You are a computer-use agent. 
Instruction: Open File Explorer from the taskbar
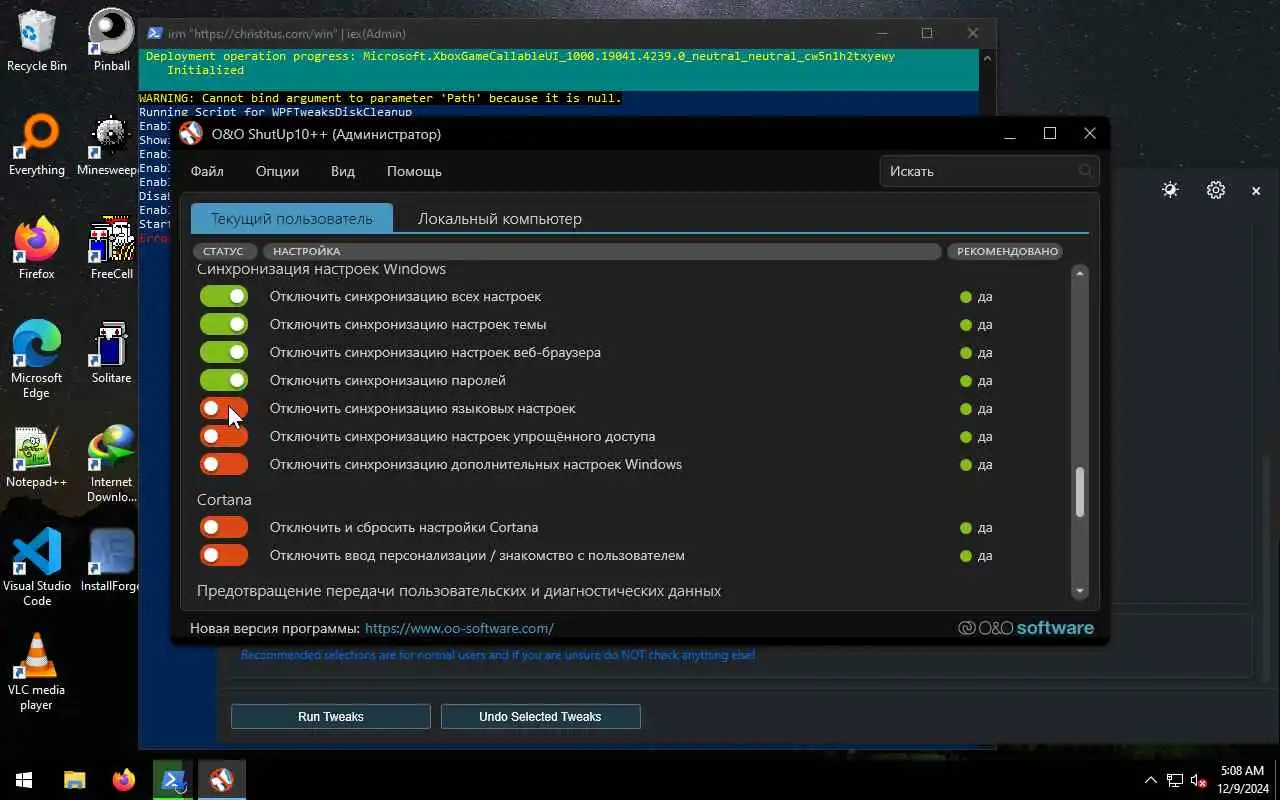[75, 780]
